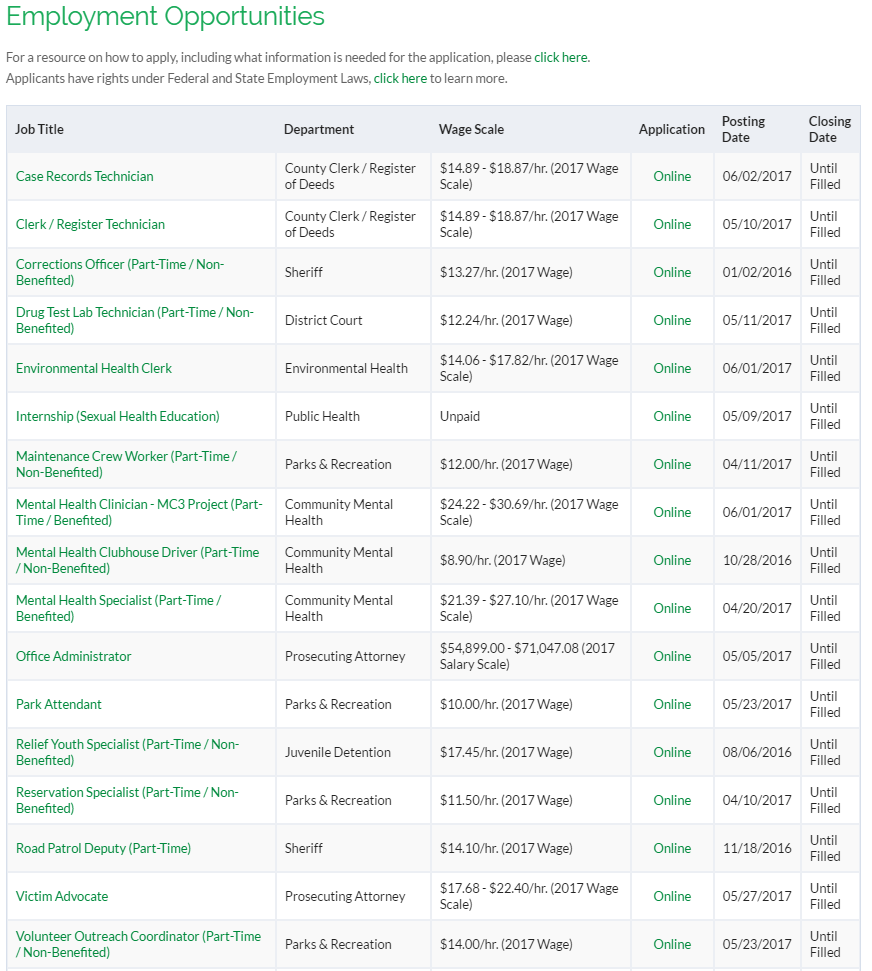Viewport: 872px width, 971px height.
Task: Open the Sexual Health Education internship listing
Action: pyautogui.click(x=117, y=416)
